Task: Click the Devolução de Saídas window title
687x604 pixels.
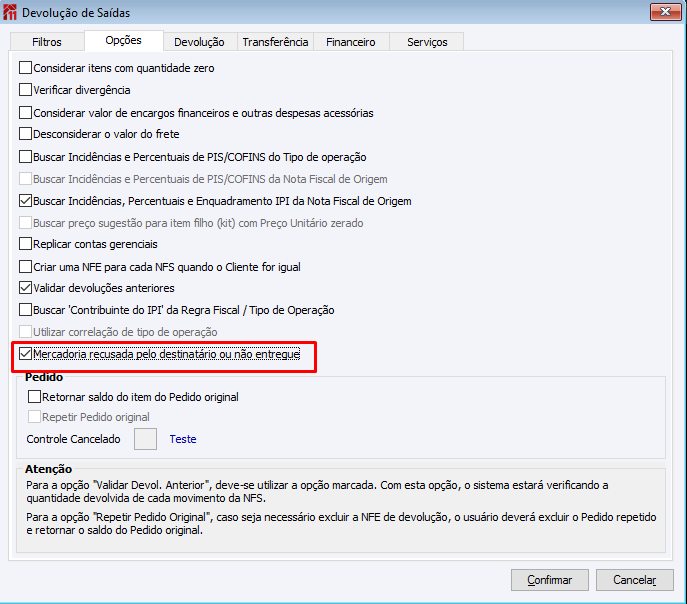Action: tap(76, 13)
